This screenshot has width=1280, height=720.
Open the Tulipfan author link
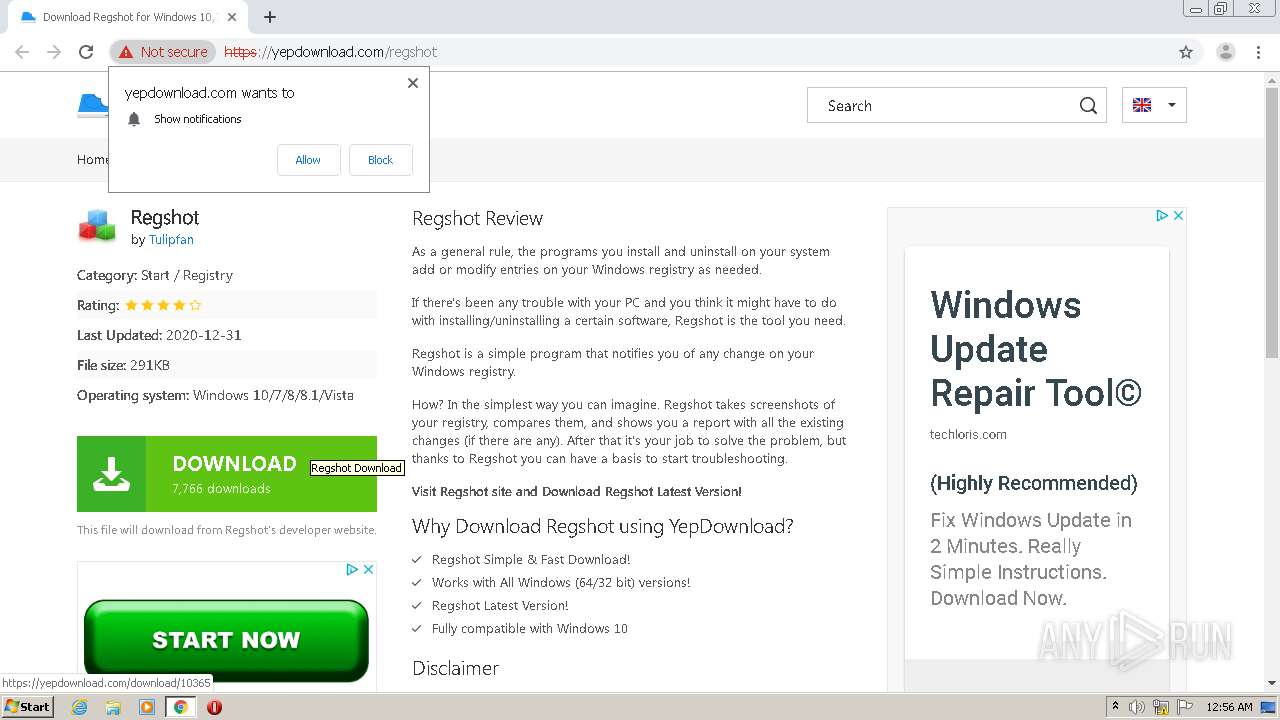[x=171, y=240]
